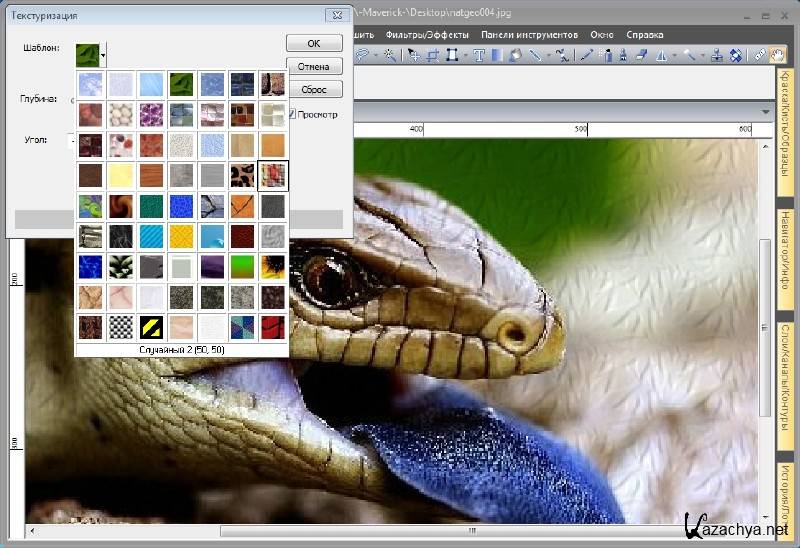This screenshot has height=548, width=800.
Task: Toggle the Просмотр preview checkbox
Action: (x=292, y=114)
